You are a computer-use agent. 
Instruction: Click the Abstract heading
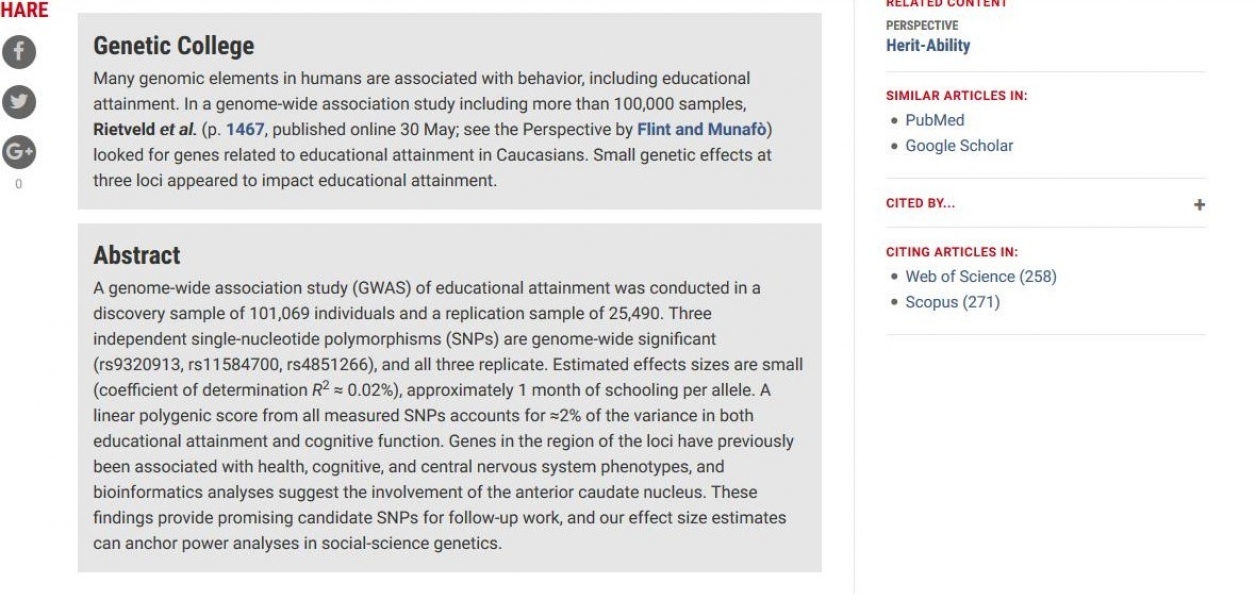(x=137, y=255)
